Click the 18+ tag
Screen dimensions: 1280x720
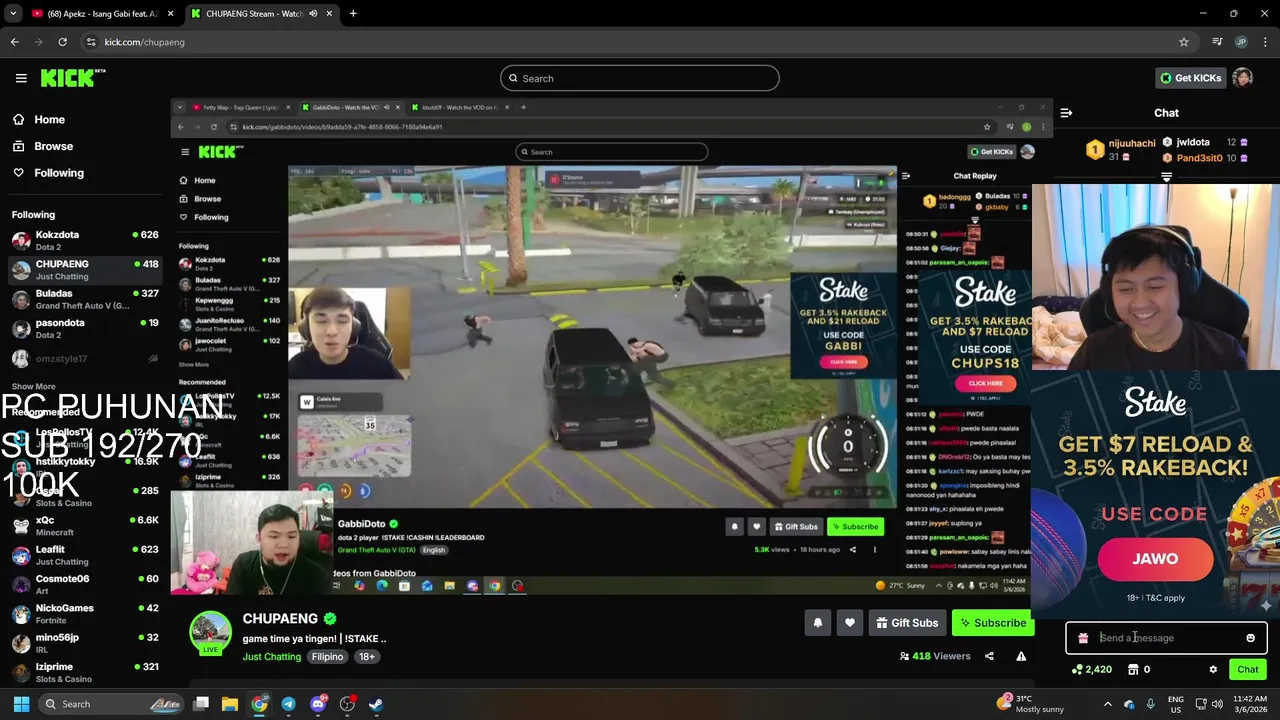tap(367, 657)
